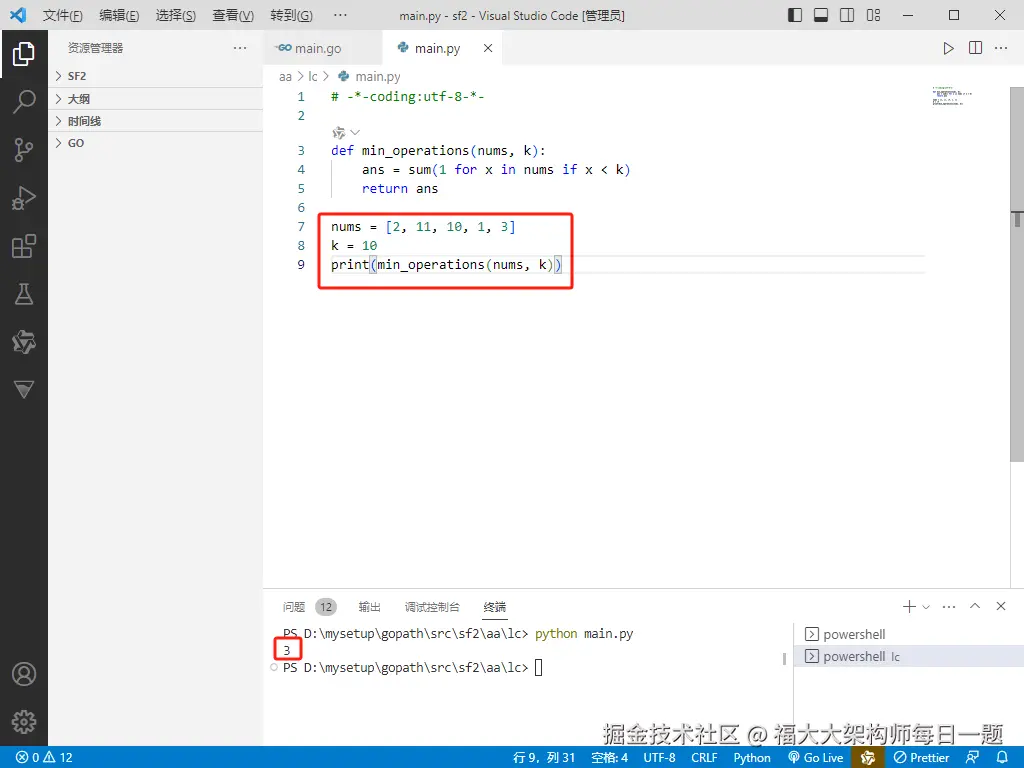1024x768 pixels.
Task: Expand the SF2 folder section
Action: (x=156, y=76)
